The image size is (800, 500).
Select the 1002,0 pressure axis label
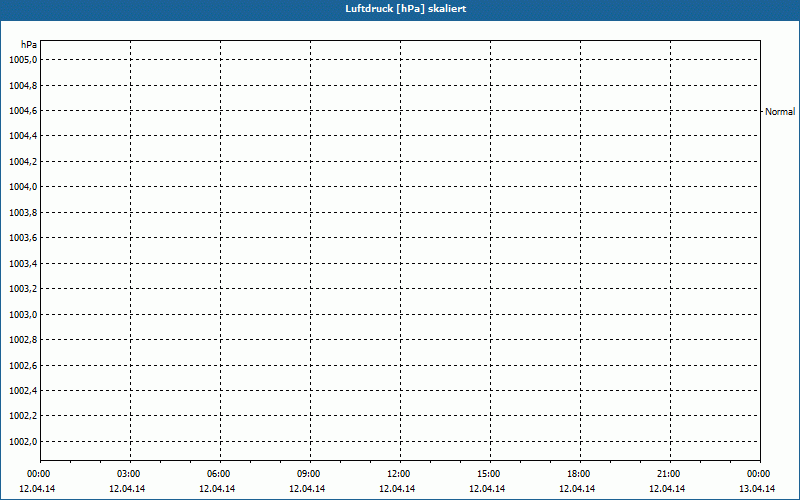click(x=23, y=442)
